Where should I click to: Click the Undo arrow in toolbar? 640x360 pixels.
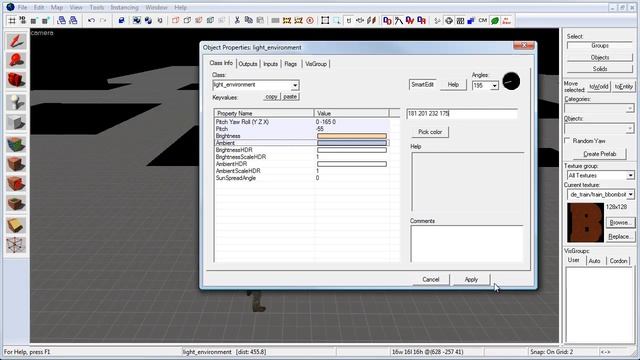tap(91, 20)
